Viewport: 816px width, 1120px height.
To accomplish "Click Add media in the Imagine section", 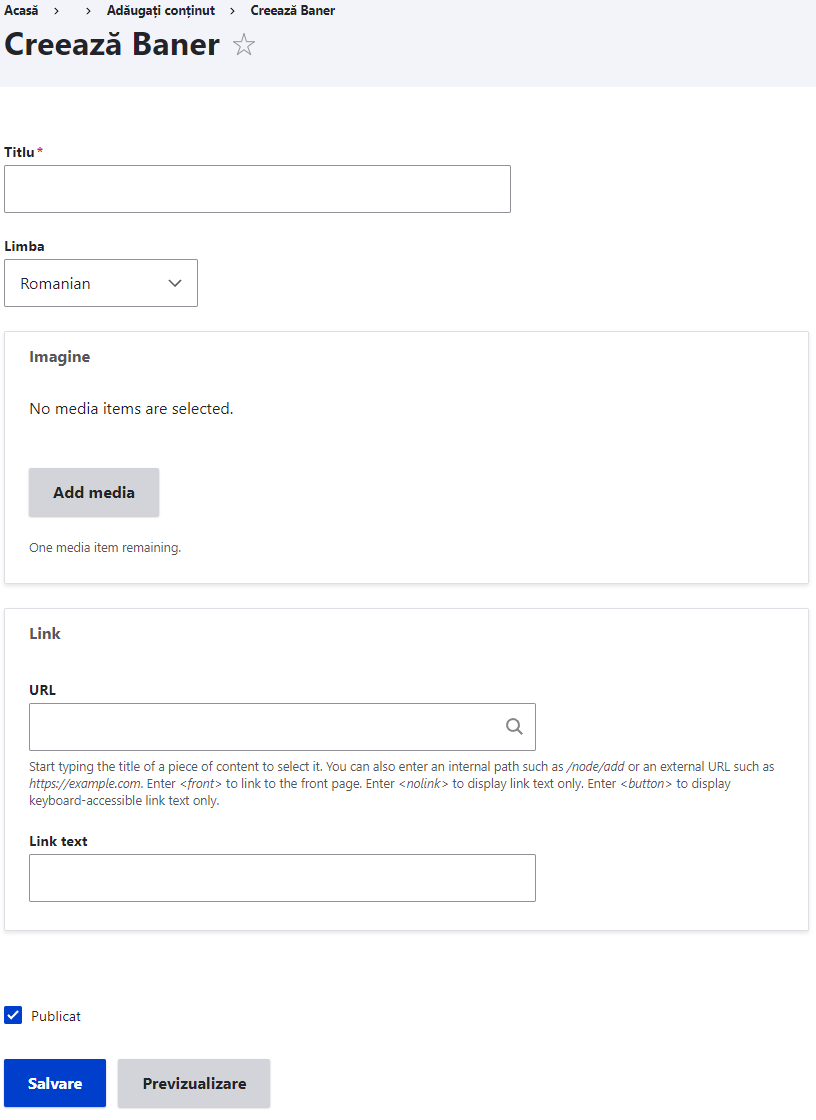I will 93,492.
